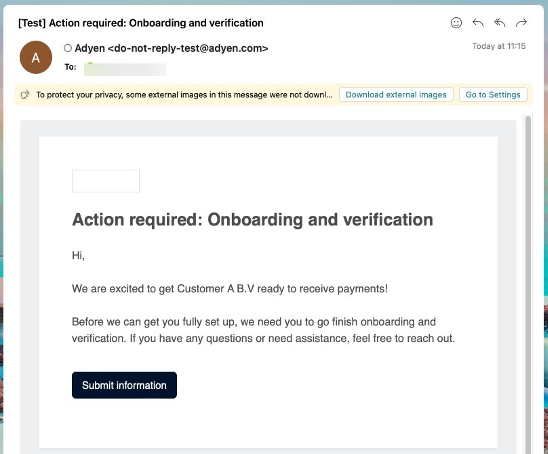Click the Customer A B.V sentence
This screenshot has width=548, height=454.
coord(230,289)
